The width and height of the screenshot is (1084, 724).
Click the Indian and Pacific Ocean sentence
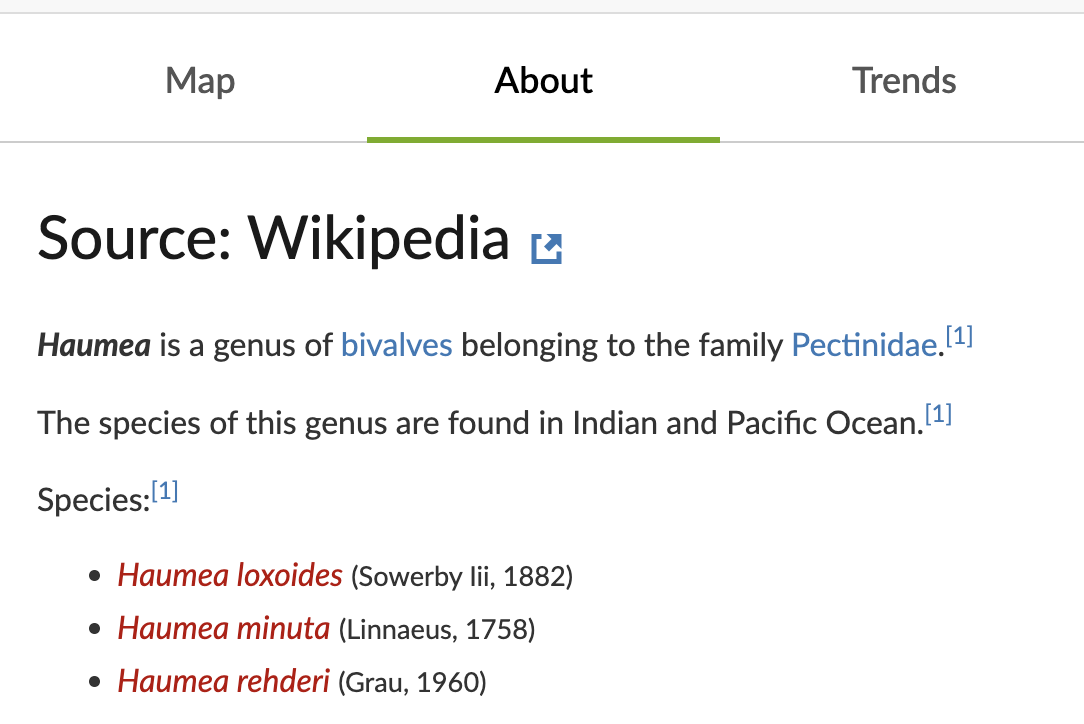(x=478, y=424)
